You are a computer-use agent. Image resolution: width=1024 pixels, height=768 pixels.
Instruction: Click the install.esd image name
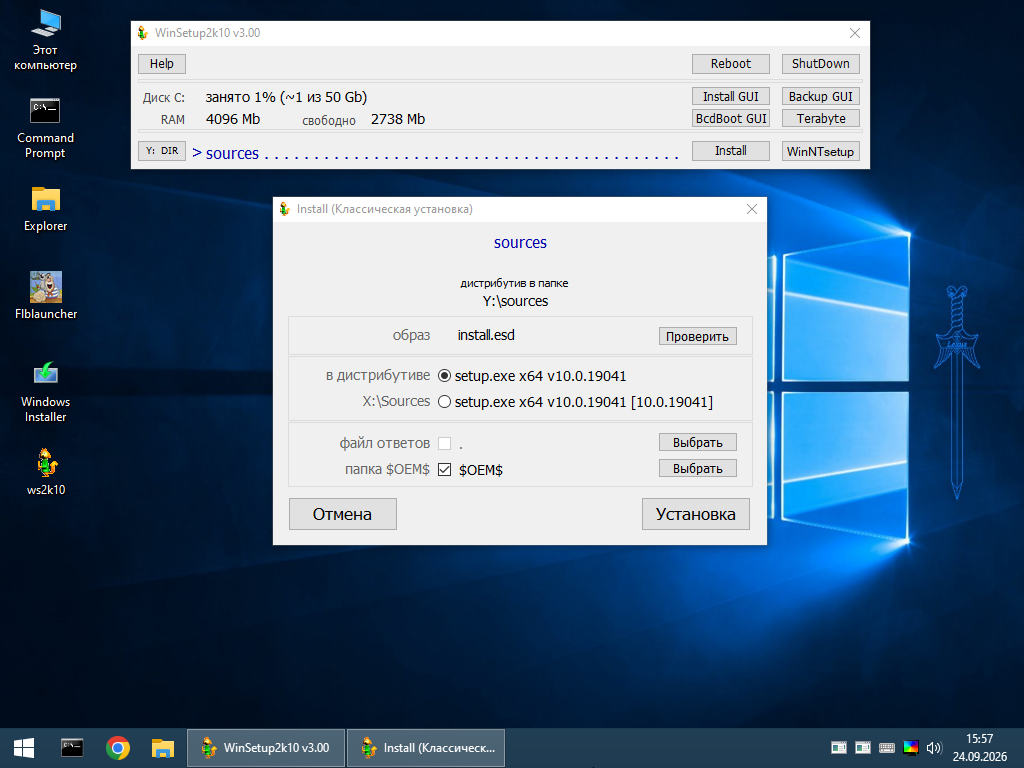pos(486,335)
